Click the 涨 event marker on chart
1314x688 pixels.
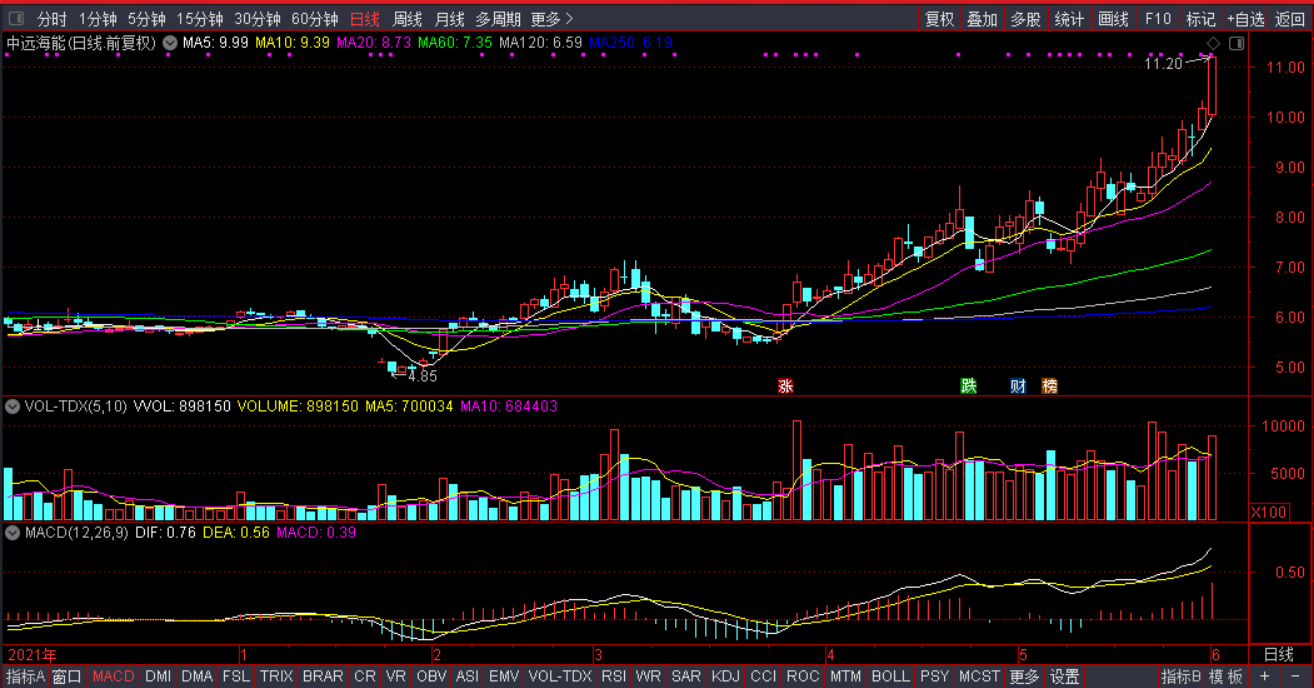(786, 386)
